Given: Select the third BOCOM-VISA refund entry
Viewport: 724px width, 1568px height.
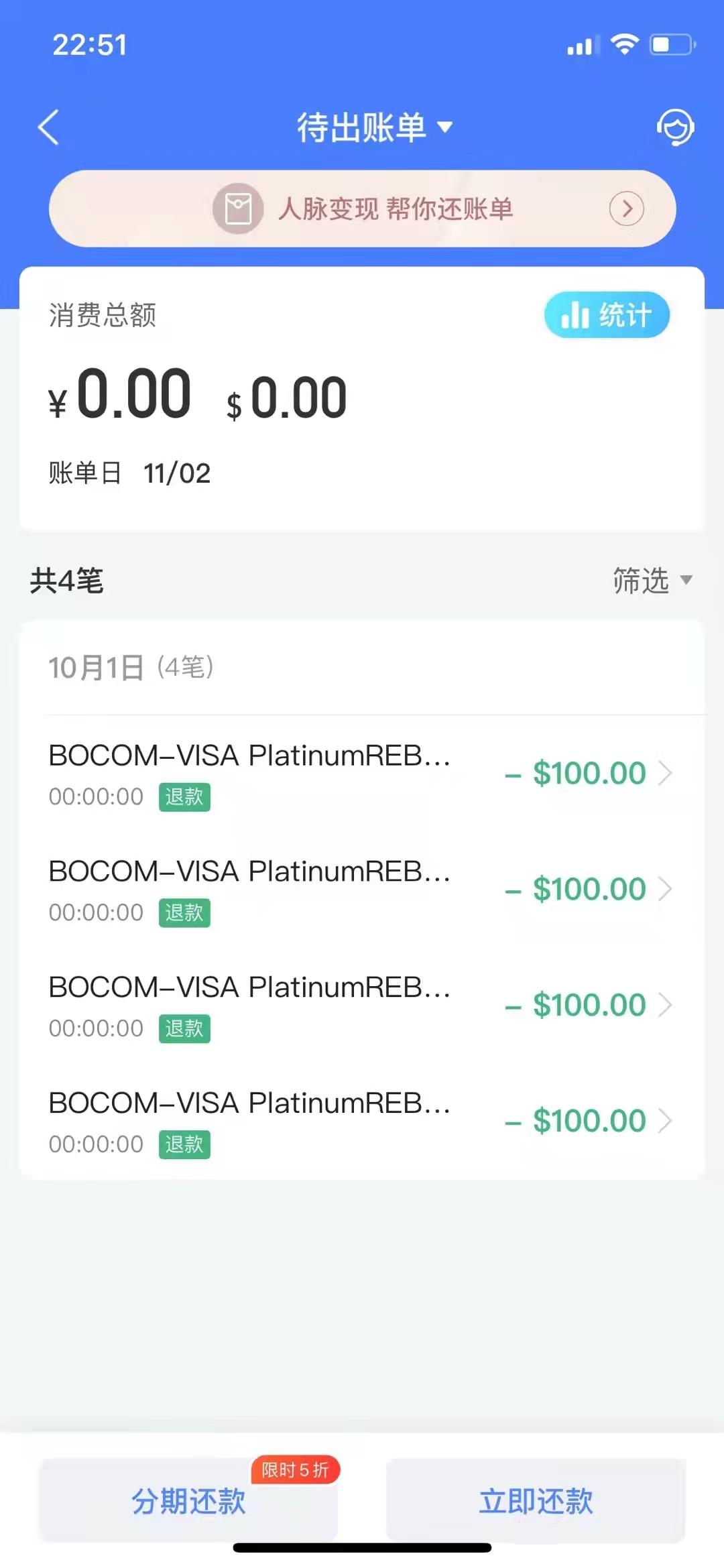Looking at the screenshot, I should (x=362, y=1006).
